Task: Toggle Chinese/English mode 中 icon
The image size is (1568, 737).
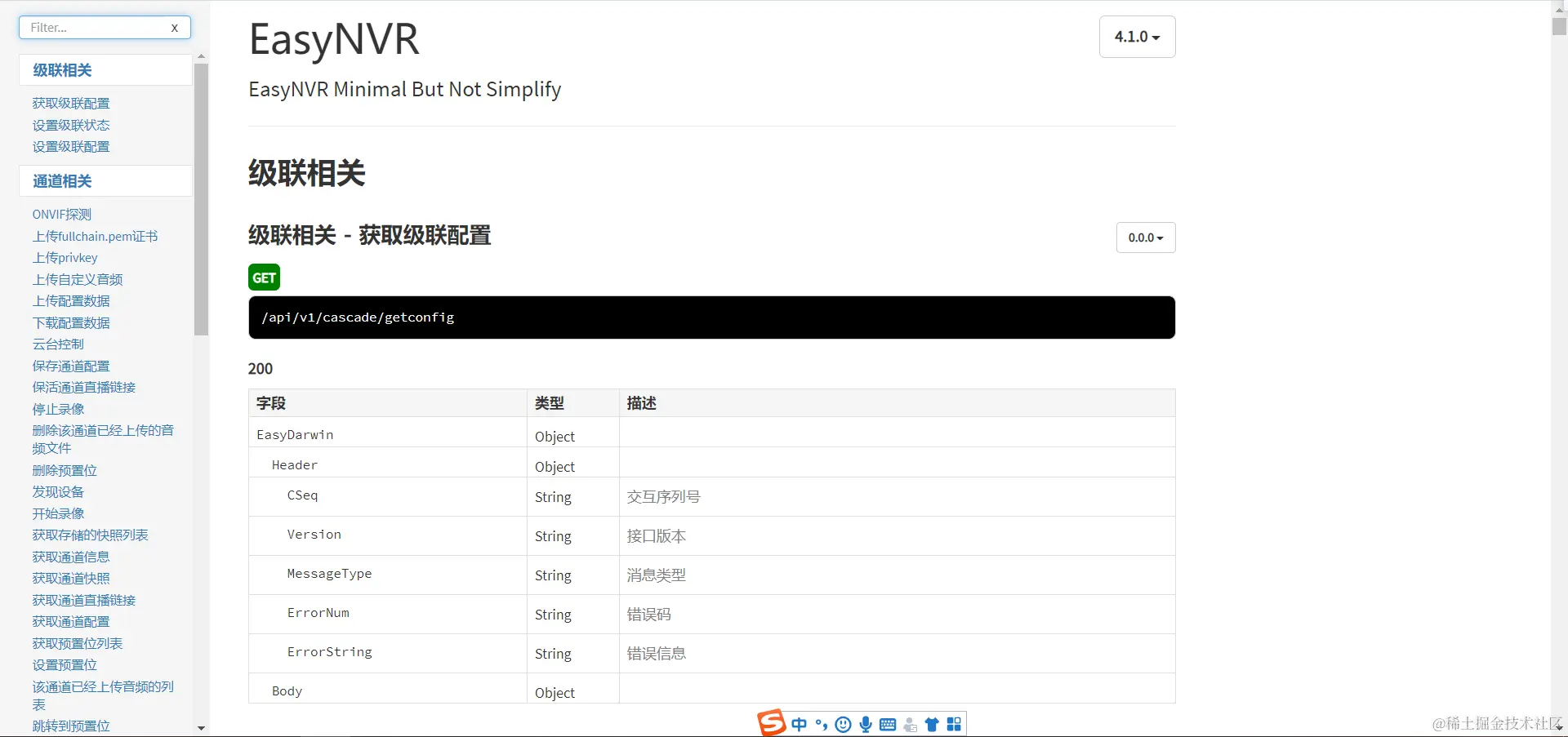Action: [800, 725]
